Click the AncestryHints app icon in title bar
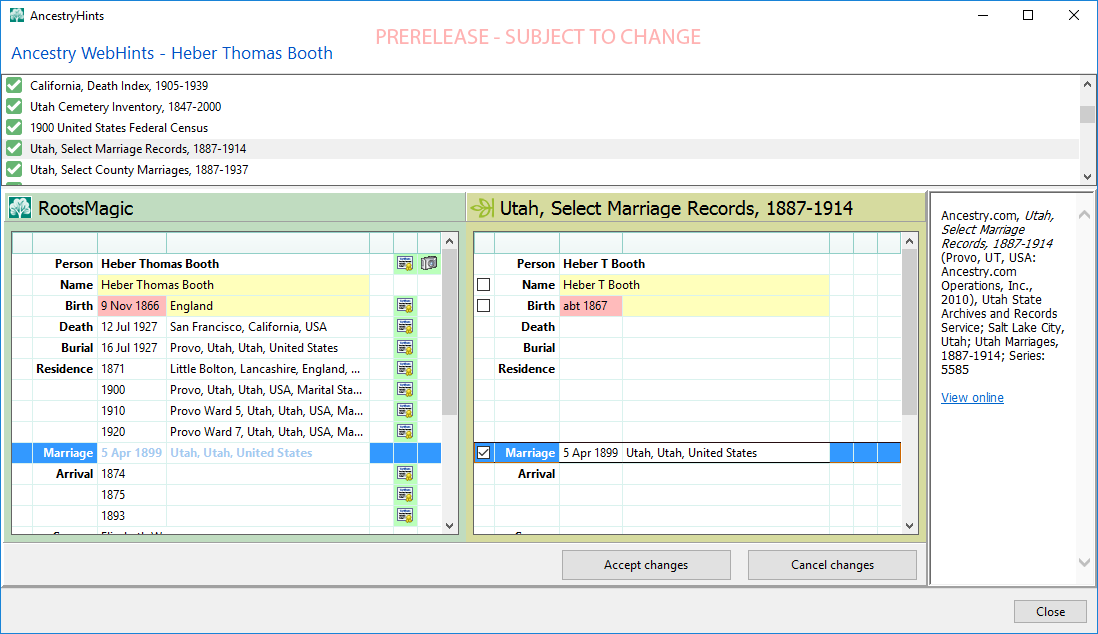Screen dimensions: 1098x634 click(x=17, y=15)
